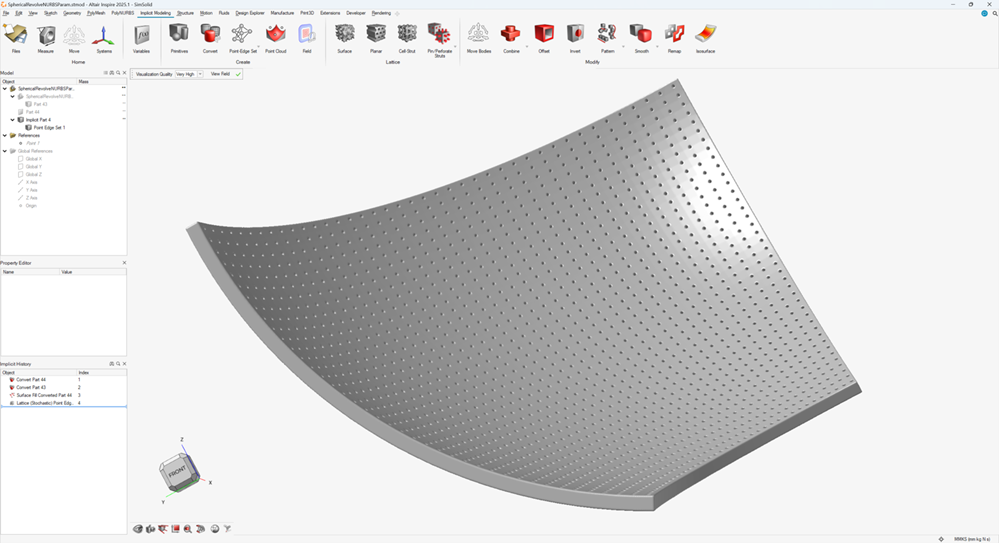Switch to the PolyNURBS ribbon tab

pyautogui.click(x=122, y=13)
